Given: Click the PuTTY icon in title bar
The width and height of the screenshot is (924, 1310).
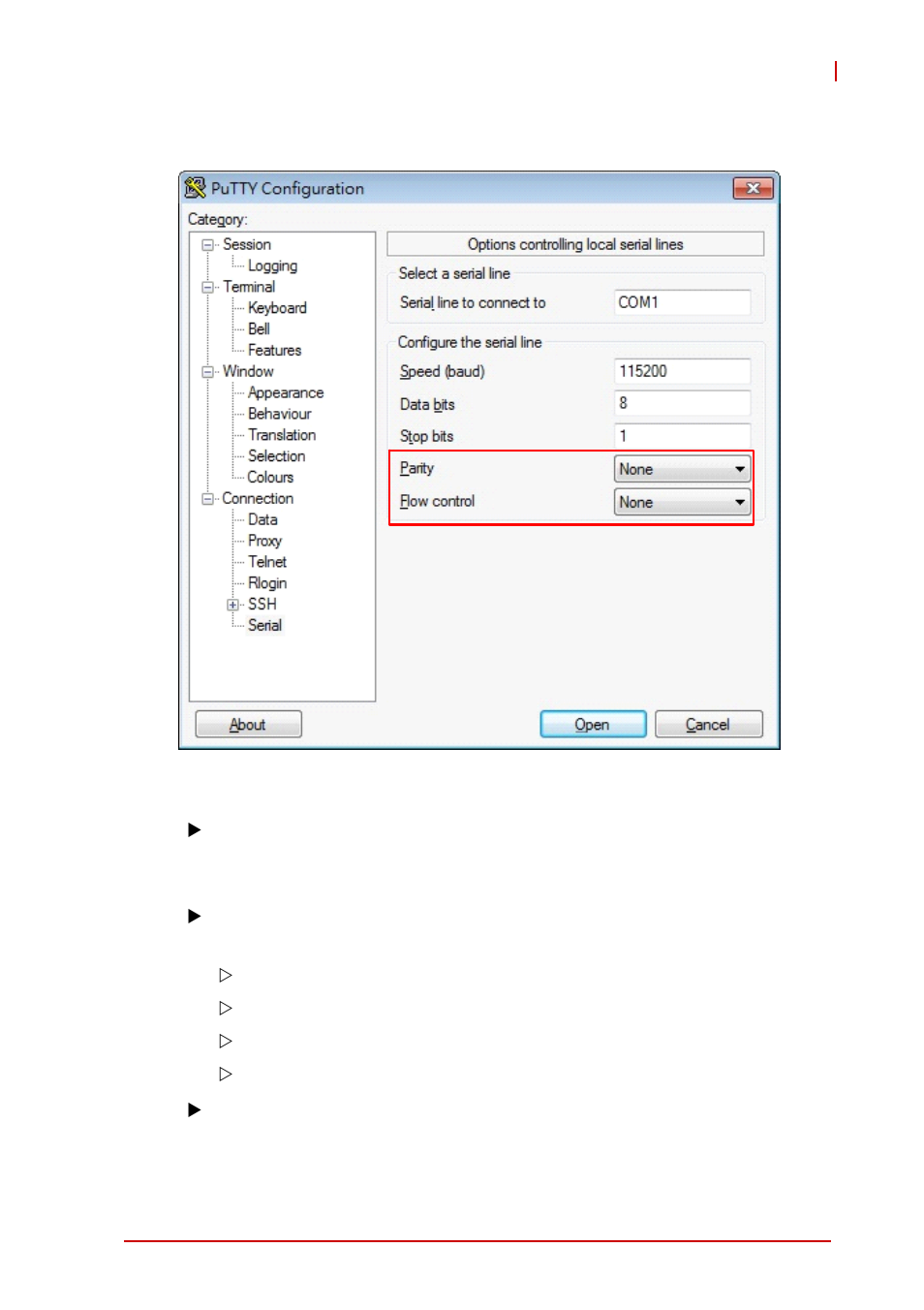Looking at the screenshot, I should pyautogui.click(x=196, y=188).
